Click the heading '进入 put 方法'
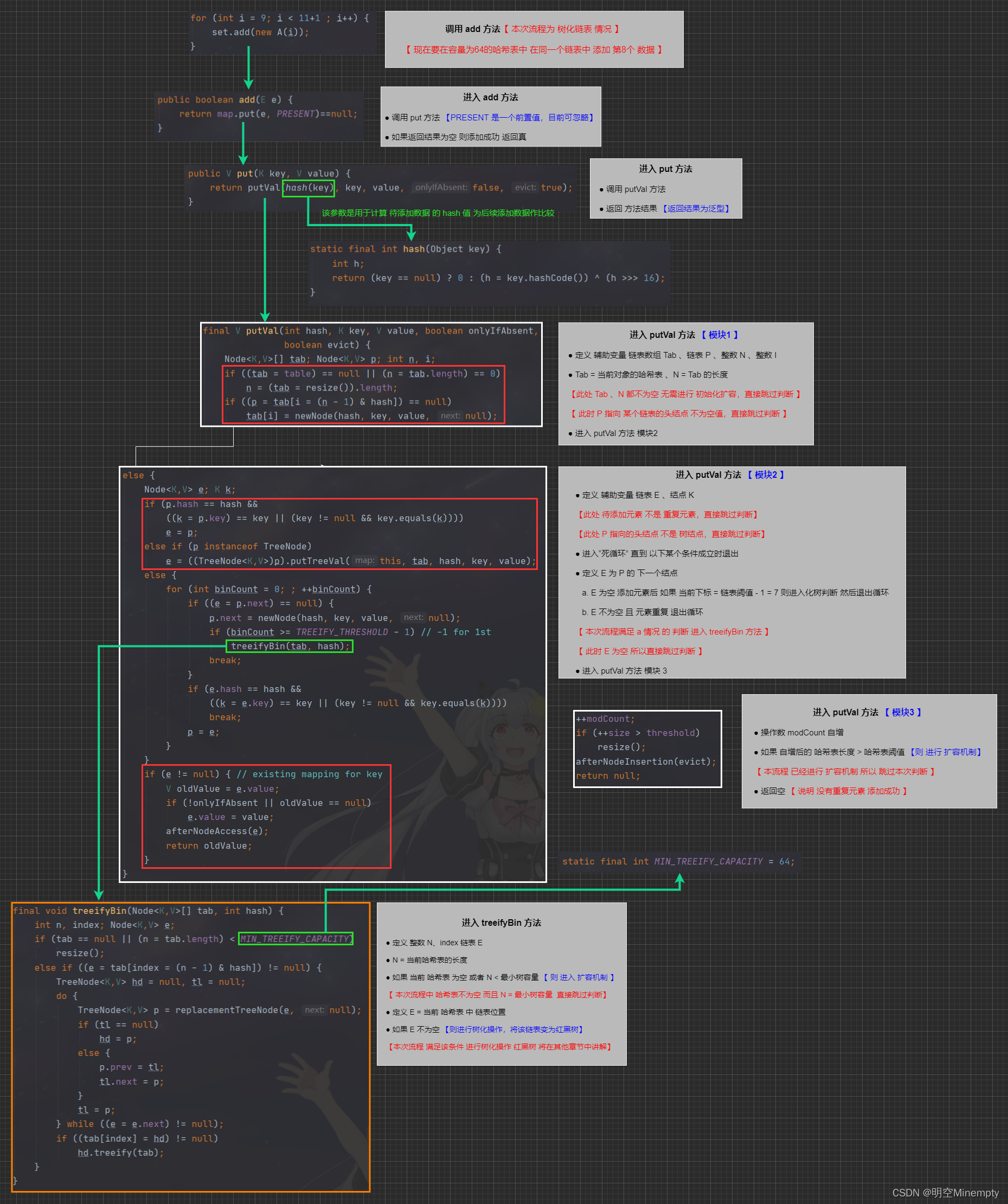1008x1204 pixels. tap(665, 169)
